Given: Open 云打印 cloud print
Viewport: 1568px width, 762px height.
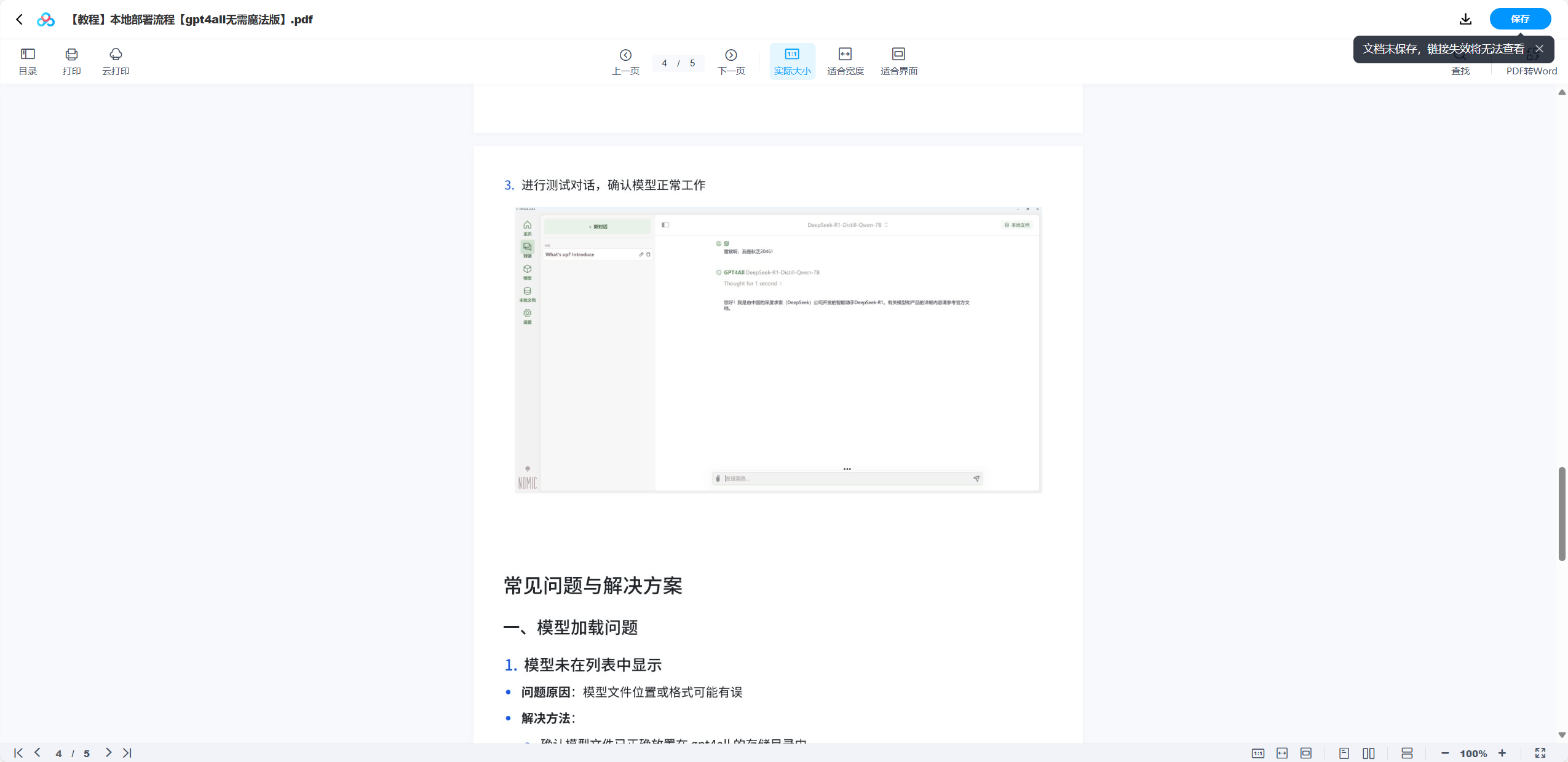Looking at the screenshot, I should (x=116, y=62).
